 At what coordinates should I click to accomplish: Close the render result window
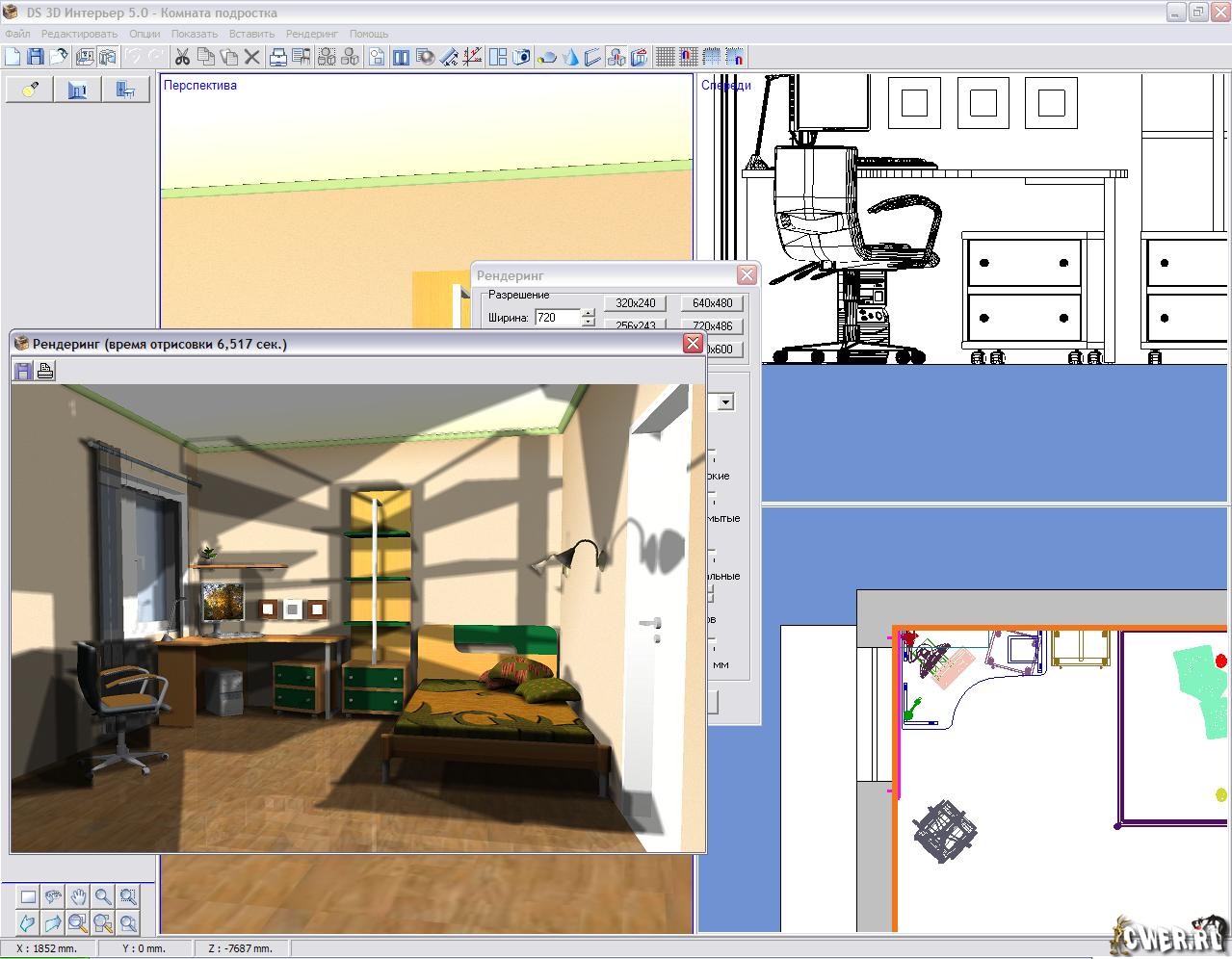pyautogui.click(x=692, y=343)
